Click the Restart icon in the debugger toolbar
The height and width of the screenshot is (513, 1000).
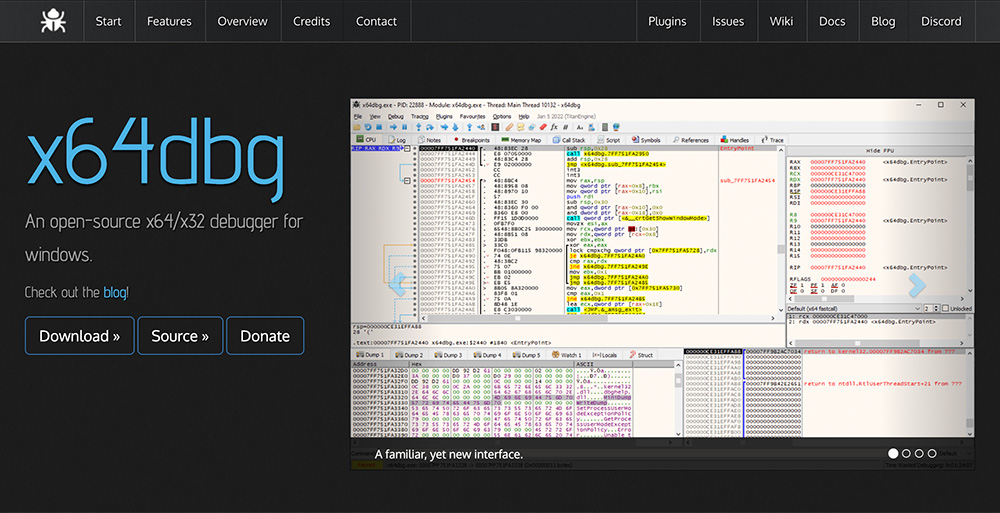[368, 128]
